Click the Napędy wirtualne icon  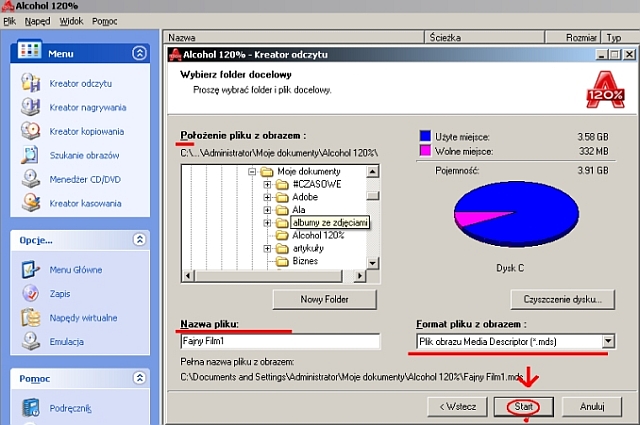click(31, 318)
